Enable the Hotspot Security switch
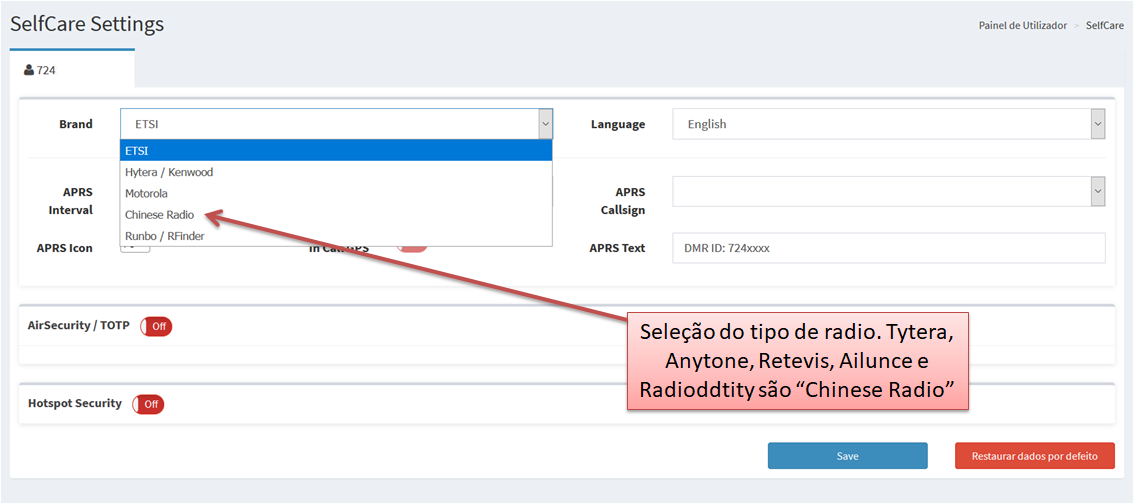 [x=148, y=404]
